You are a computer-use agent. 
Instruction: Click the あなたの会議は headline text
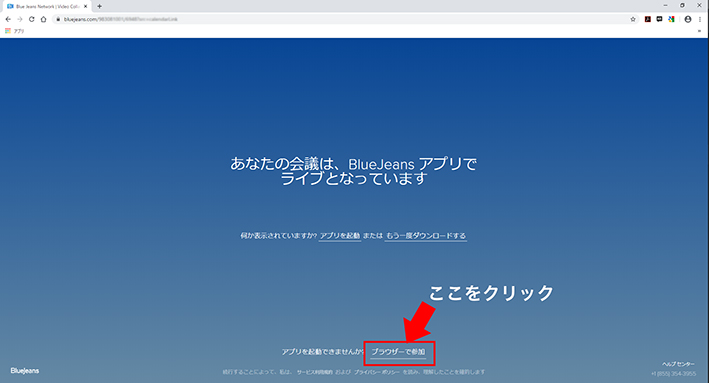point(353,171)
